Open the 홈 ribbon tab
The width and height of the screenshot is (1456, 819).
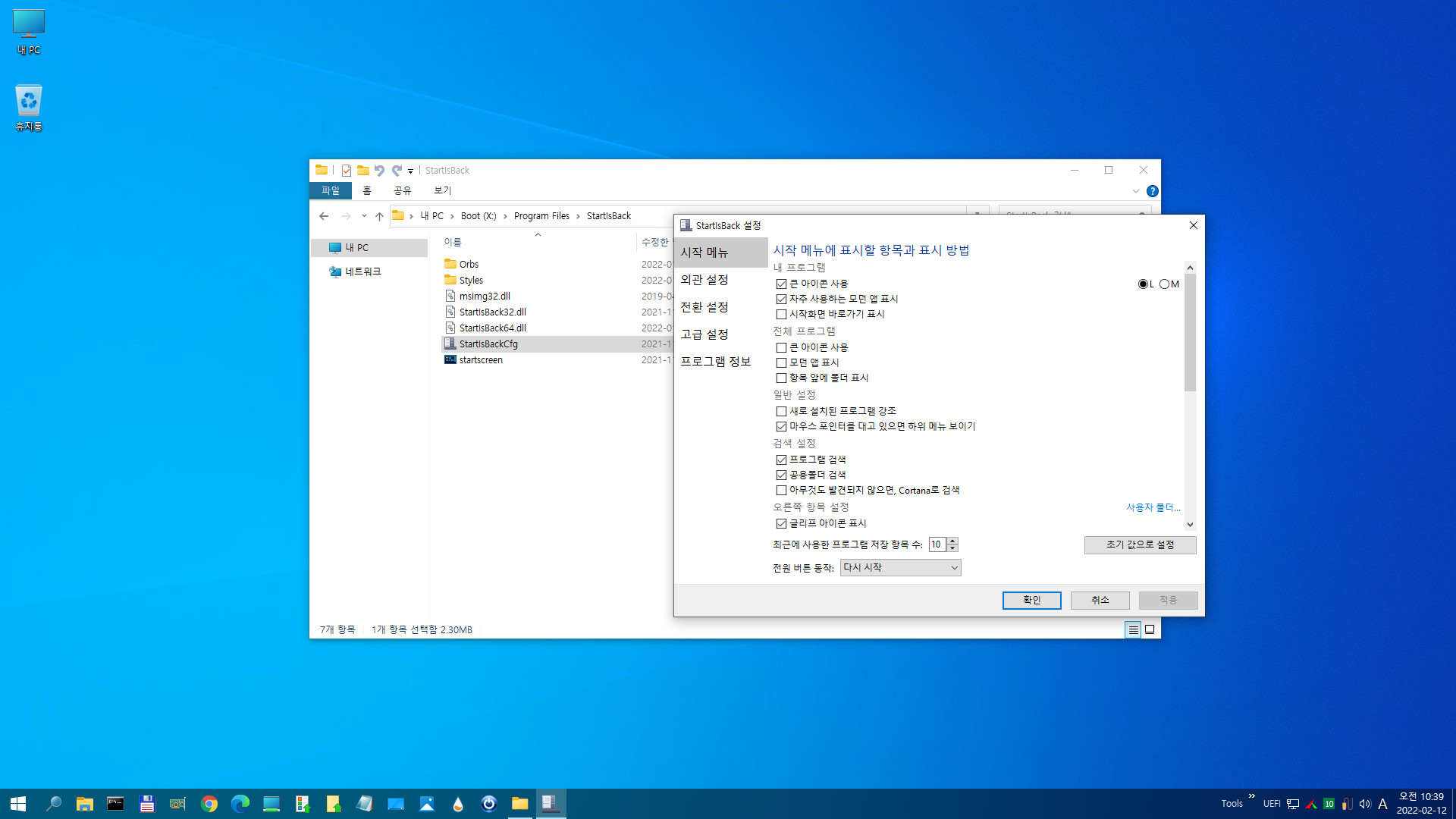point(367,190)
